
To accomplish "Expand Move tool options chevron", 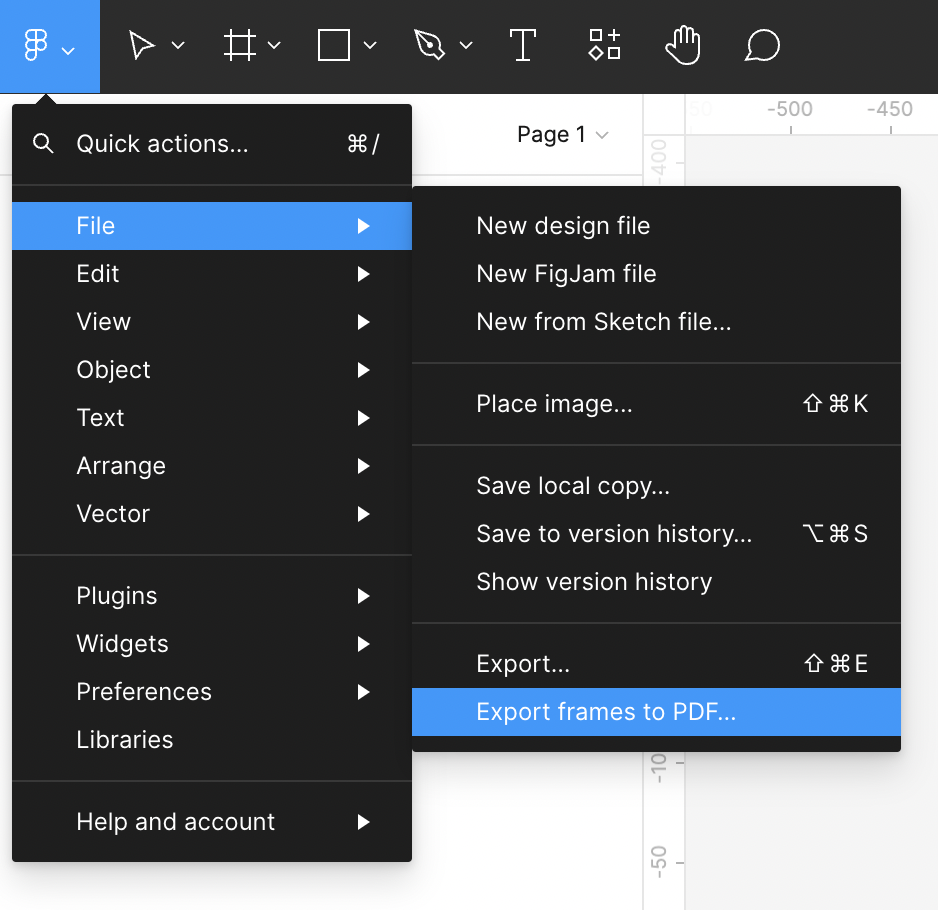I will (x=178, y=45).
